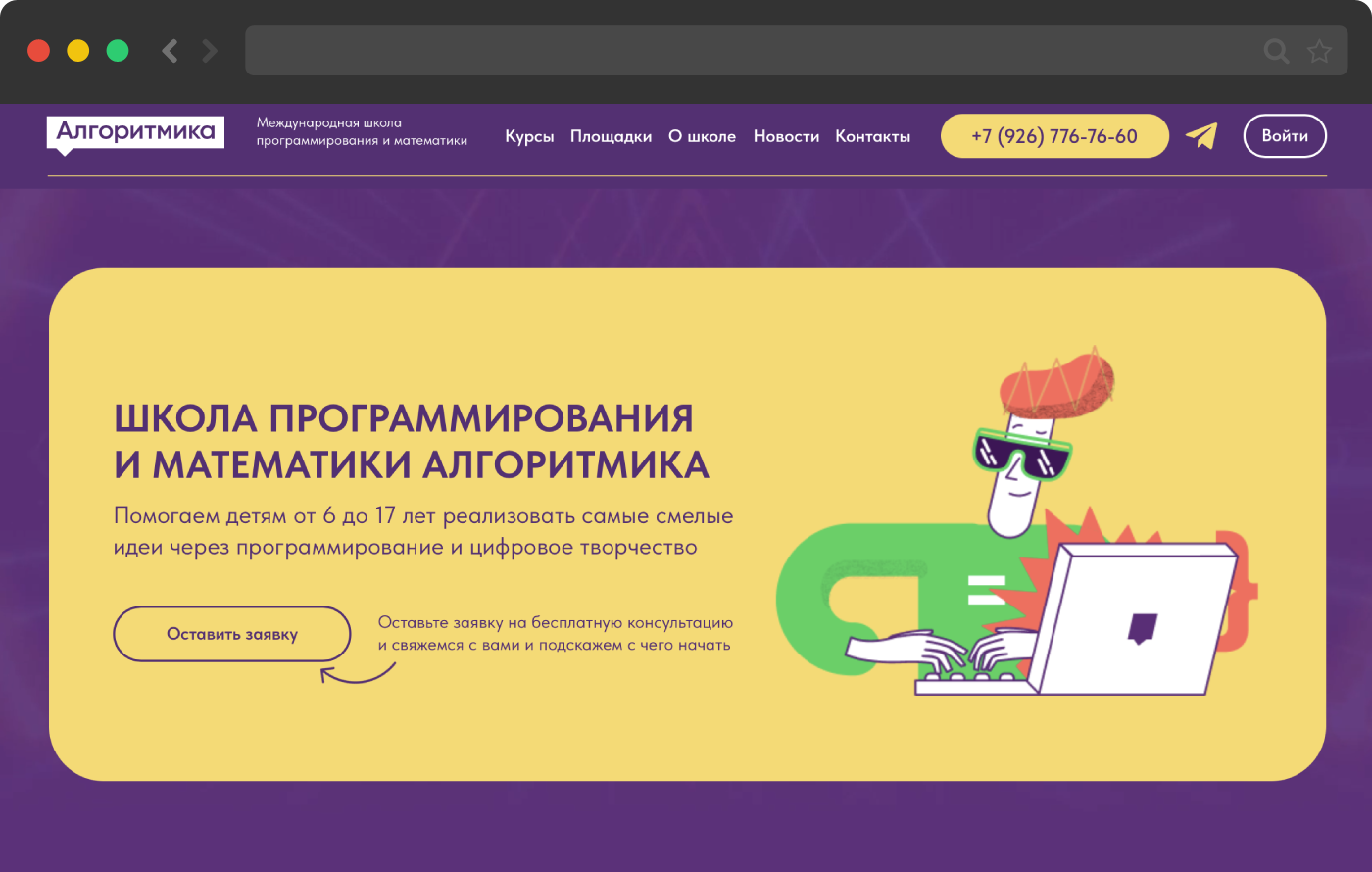
Task: Click the Войти login button
Action: coord(1285,136)
